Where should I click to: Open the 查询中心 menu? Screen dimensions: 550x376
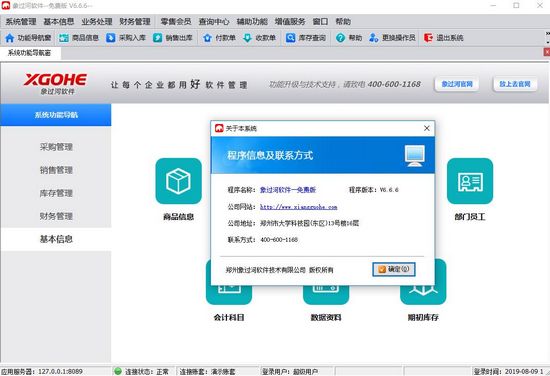(214, 22)
